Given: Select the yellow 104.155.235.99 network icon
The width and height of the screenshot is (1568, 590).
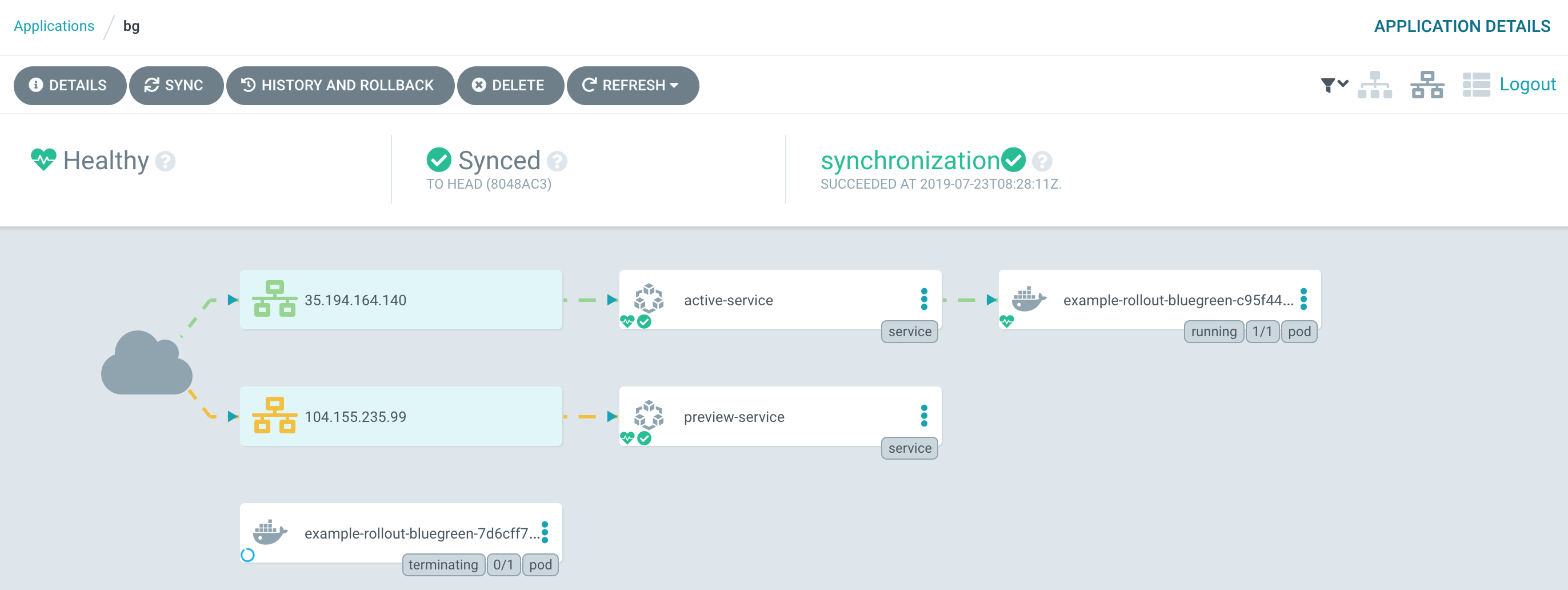Looking at the screenshot, I should [274, 416].
